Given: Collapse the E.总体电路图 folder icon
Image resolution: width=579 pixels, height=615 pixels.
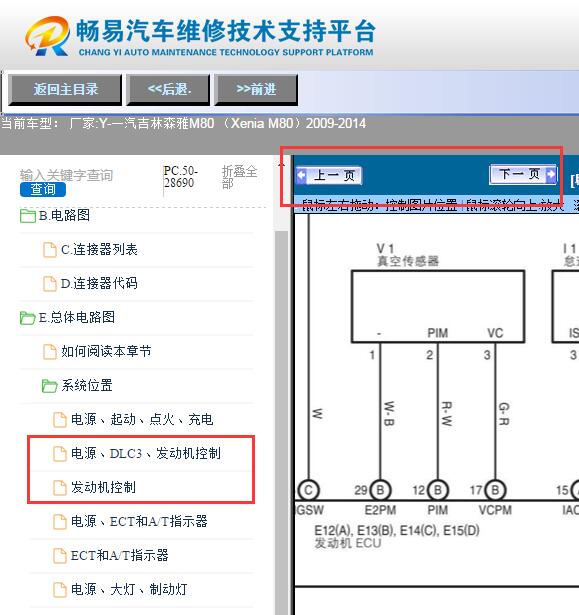Looking at the screenshot, I should point(27,318).
